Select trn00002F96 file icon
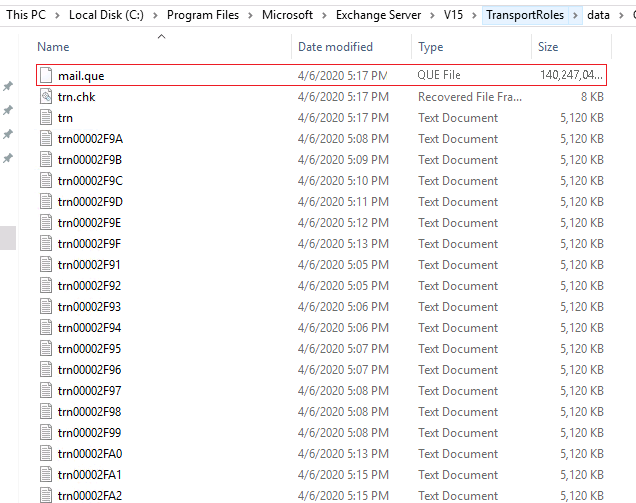The height and width of the screenshot is (503, 636). coord(46,370)
